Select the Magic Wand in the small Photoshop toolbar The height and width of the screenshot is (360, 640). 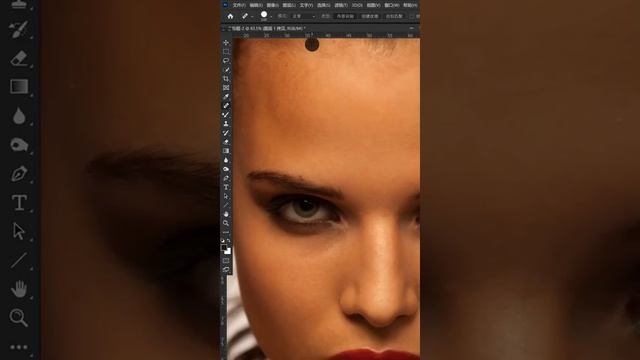click(226, 69)
